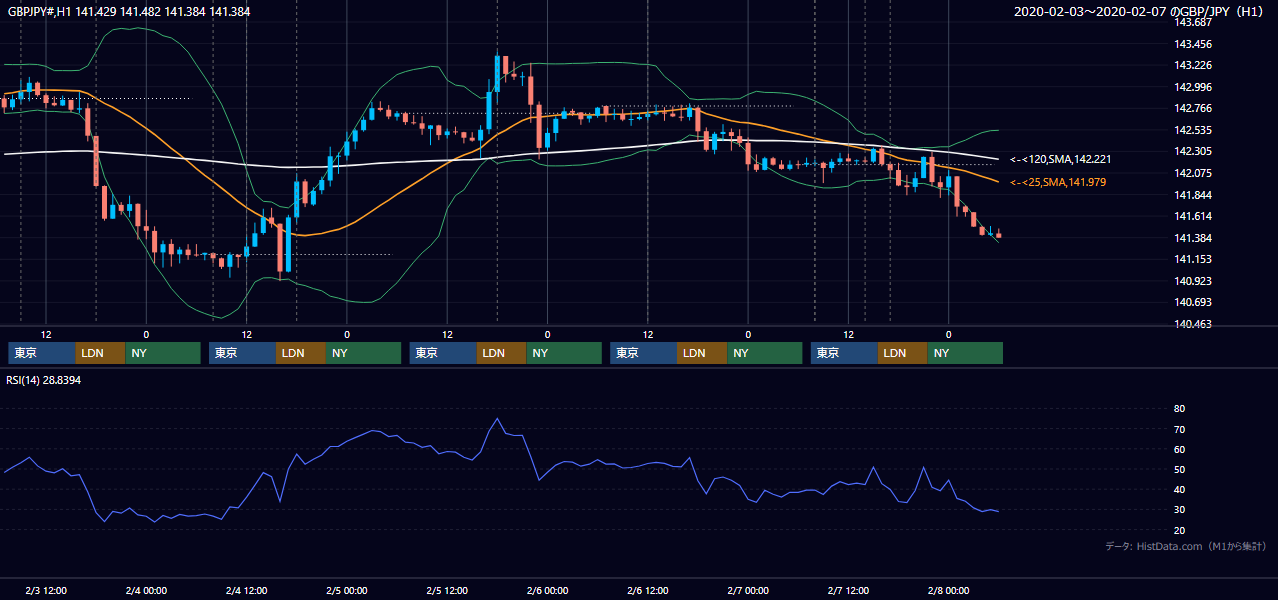Screen dimensions: 1278x600
Task: Click the 143.456 price axis label
Action: 1192,44
